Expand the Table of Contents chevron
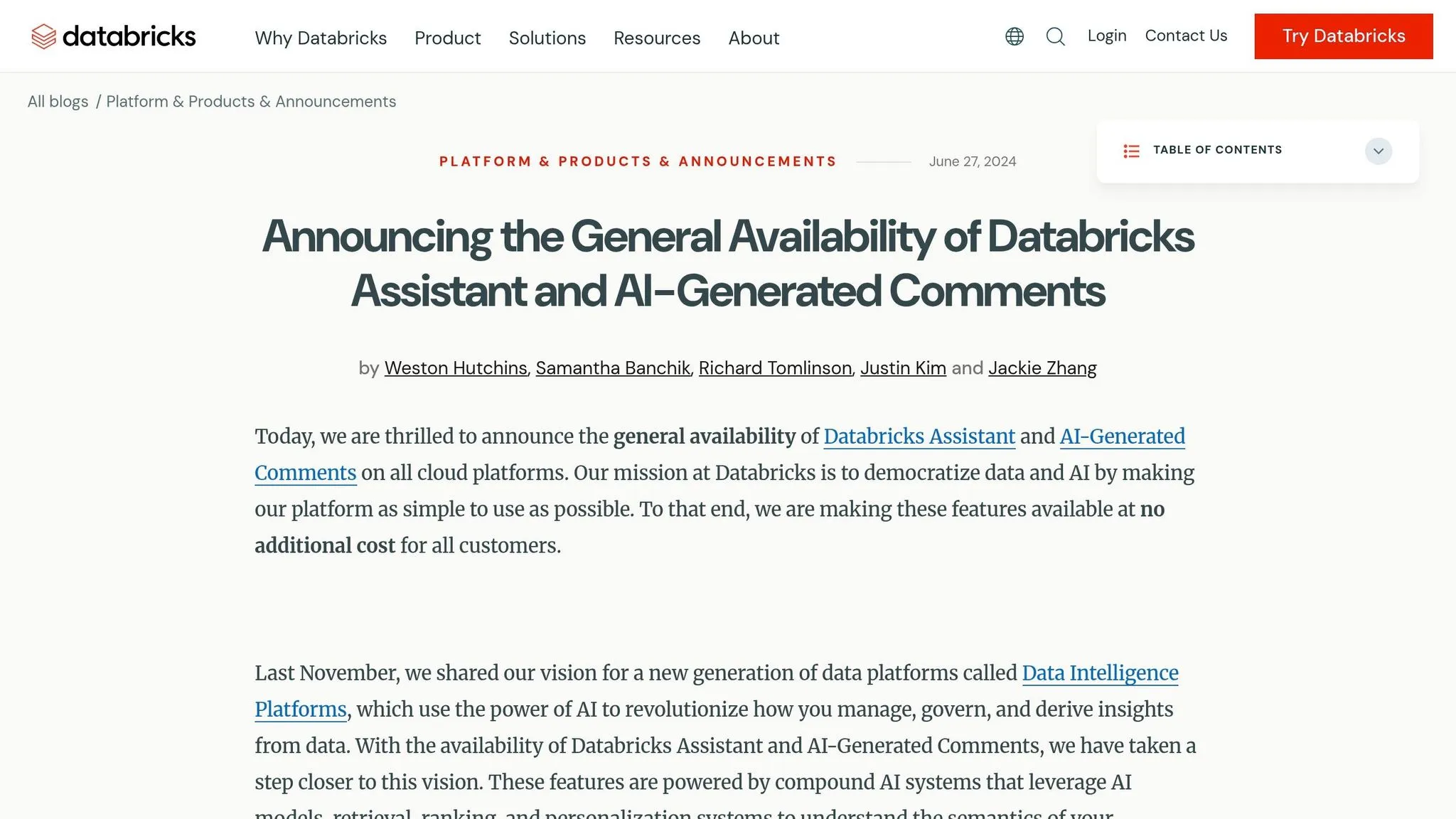The image size is (1456, 819). click(1378, 151)
